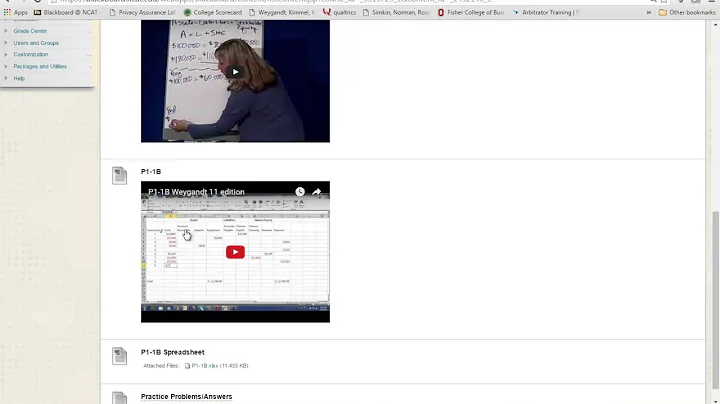Screen dimensions: 720x404
Task: Click the Watch Later clock icon
Action: 300,191
